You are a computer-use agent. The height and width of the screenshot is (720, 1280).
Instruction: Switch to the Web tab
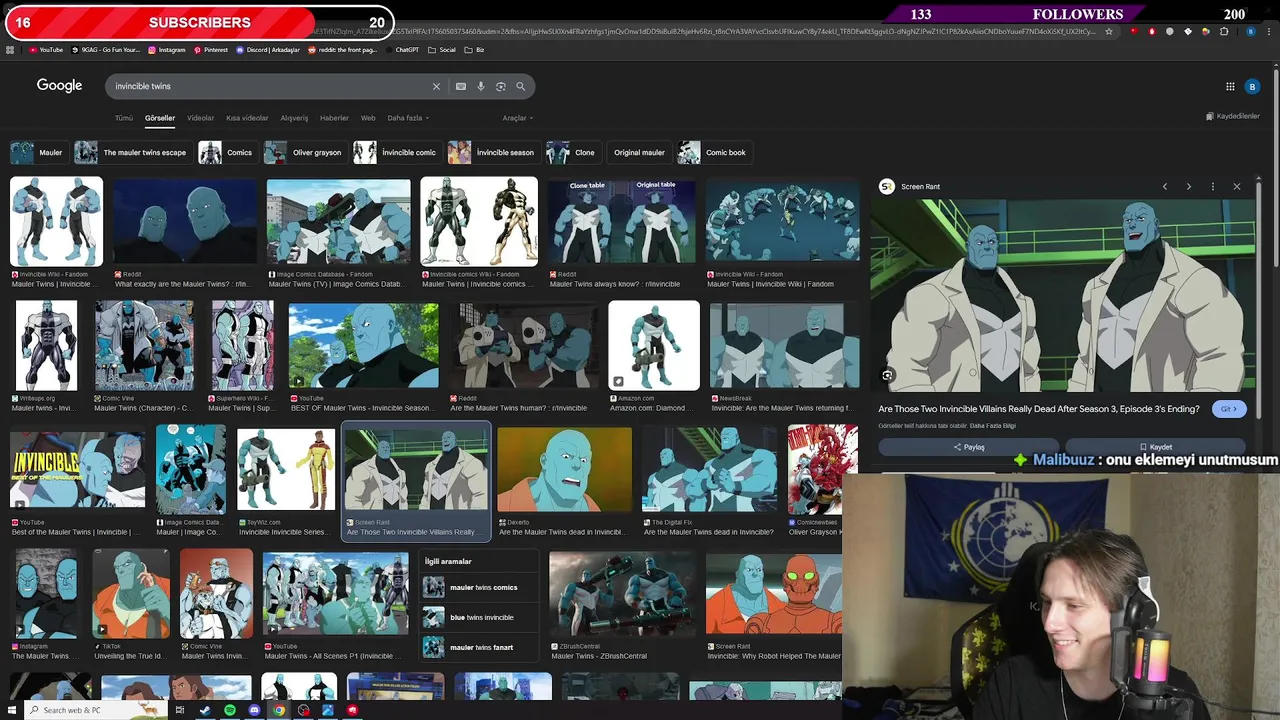pos(368,118)
